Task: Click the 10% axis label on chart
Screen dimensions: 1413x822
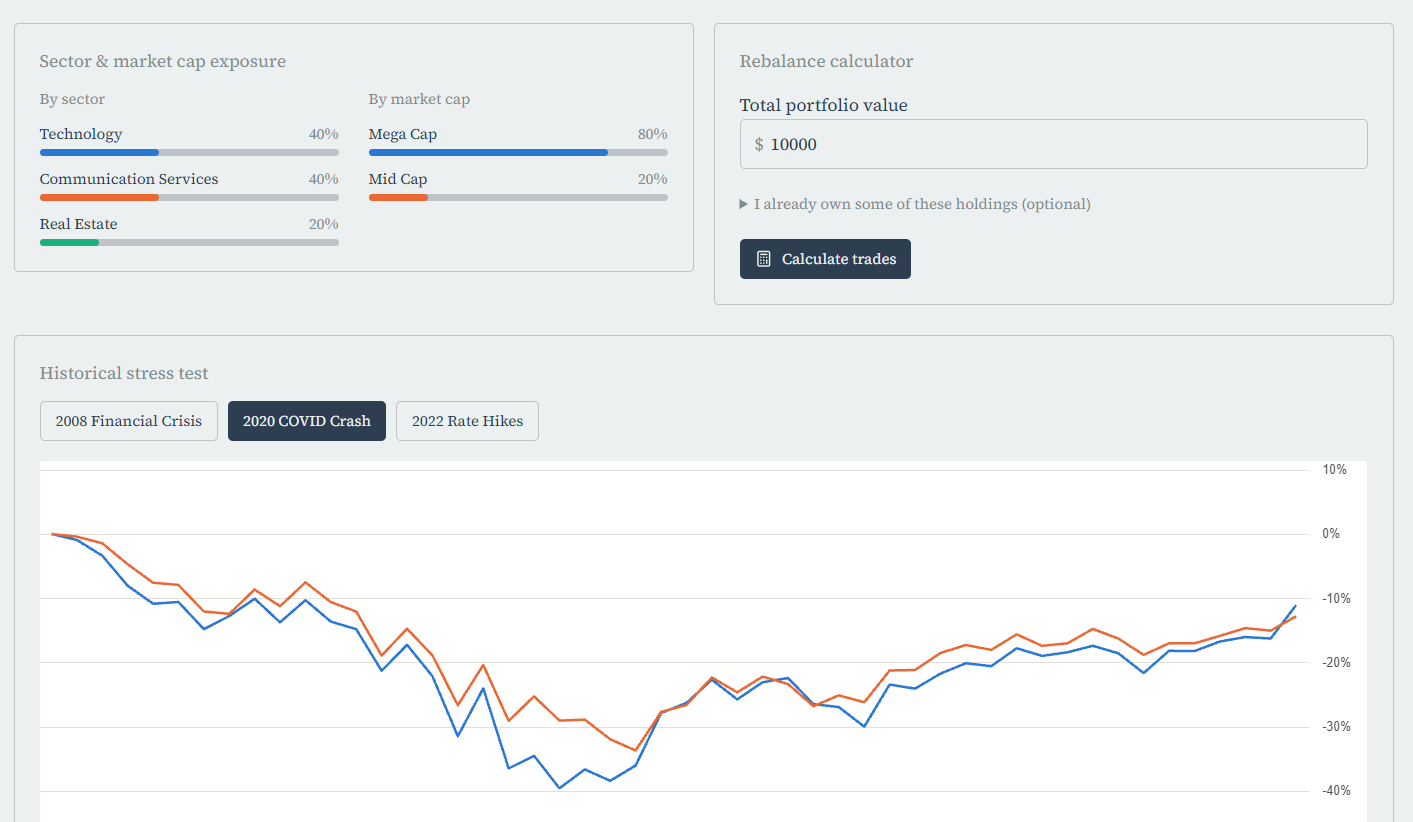Action: (x=1335, y=470)
